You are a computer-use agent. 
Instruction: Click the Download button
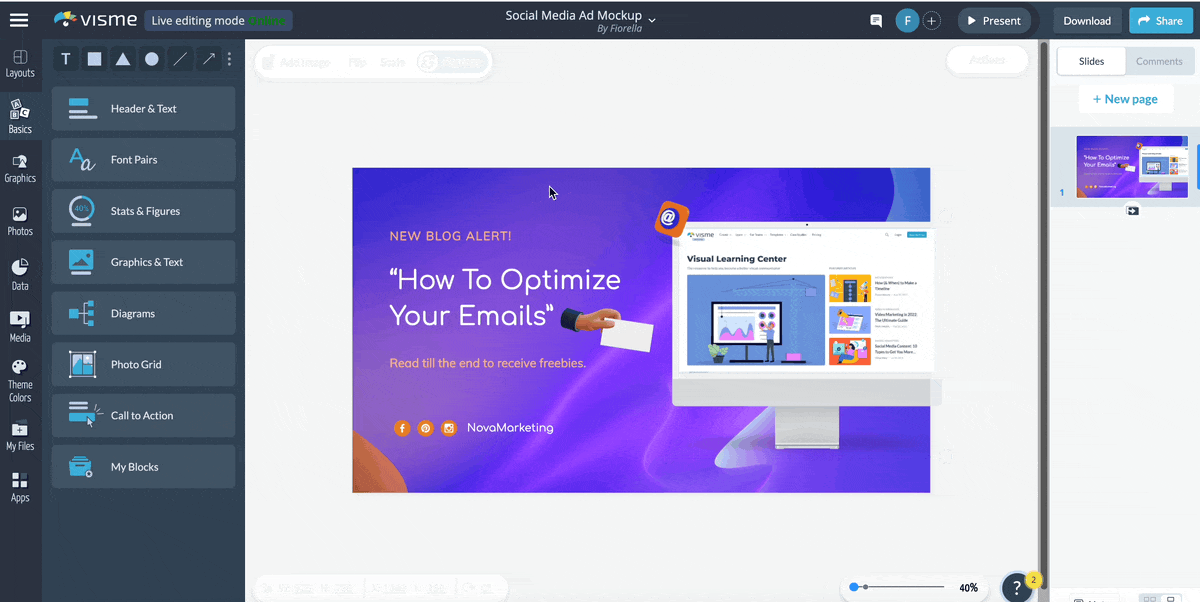click(x=1086, y=20)
